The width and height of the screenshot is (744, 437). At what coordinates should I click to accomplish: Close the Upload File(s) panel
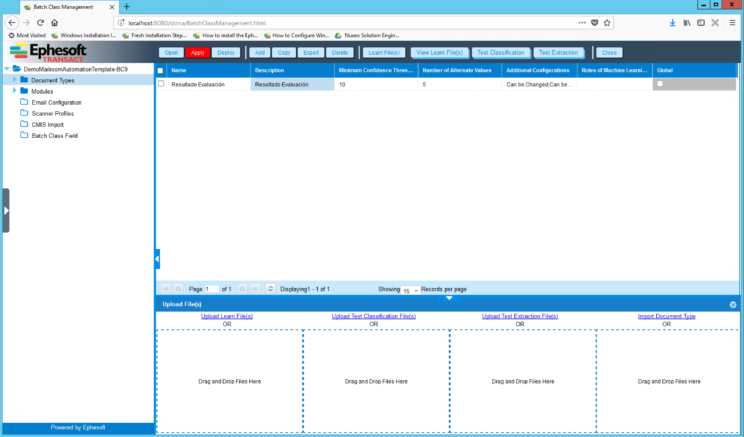[x=733, y=305]
